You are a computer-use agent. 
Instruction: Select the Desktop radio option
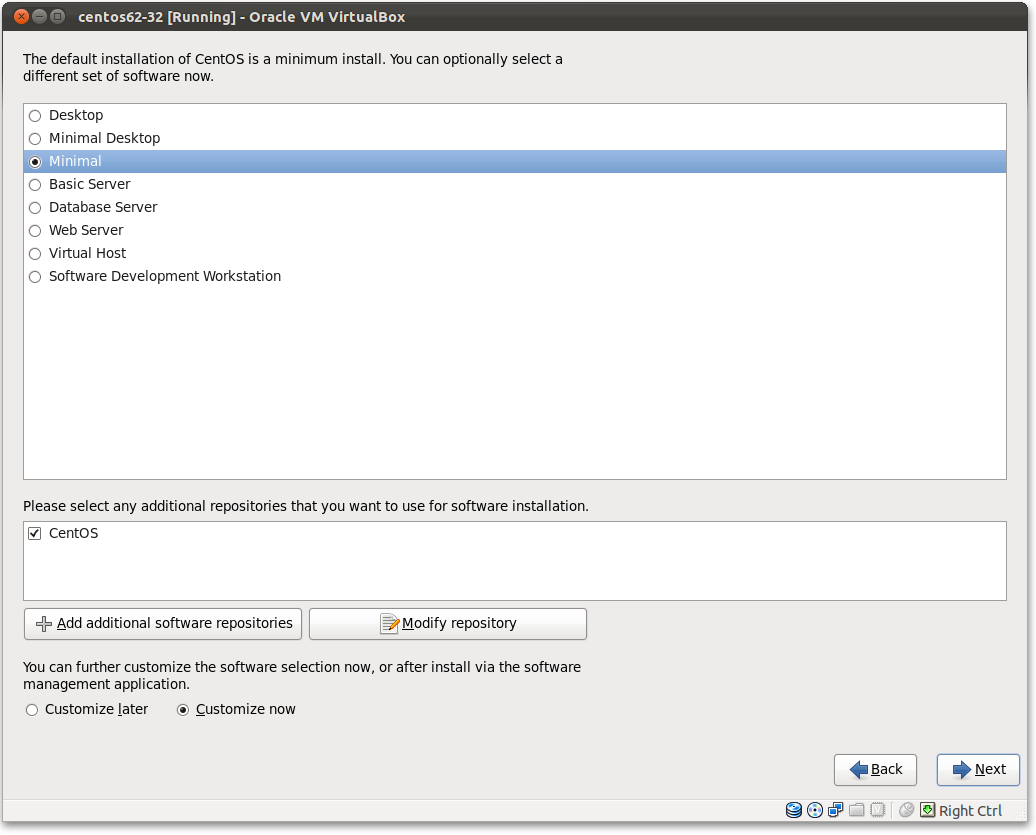click(x=35, y=116)
